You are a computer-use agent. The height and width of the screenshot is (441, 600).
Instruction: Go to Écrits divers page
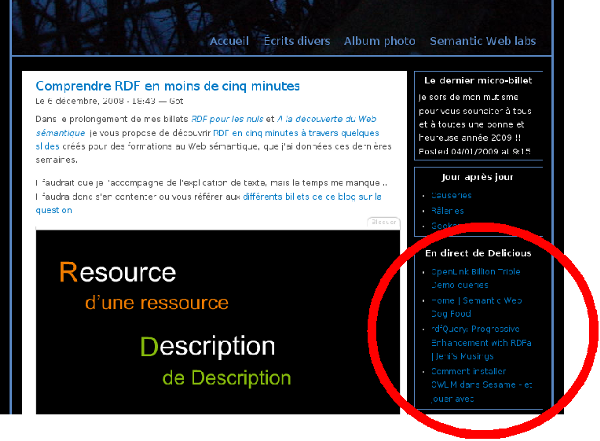tap(295, 41)
